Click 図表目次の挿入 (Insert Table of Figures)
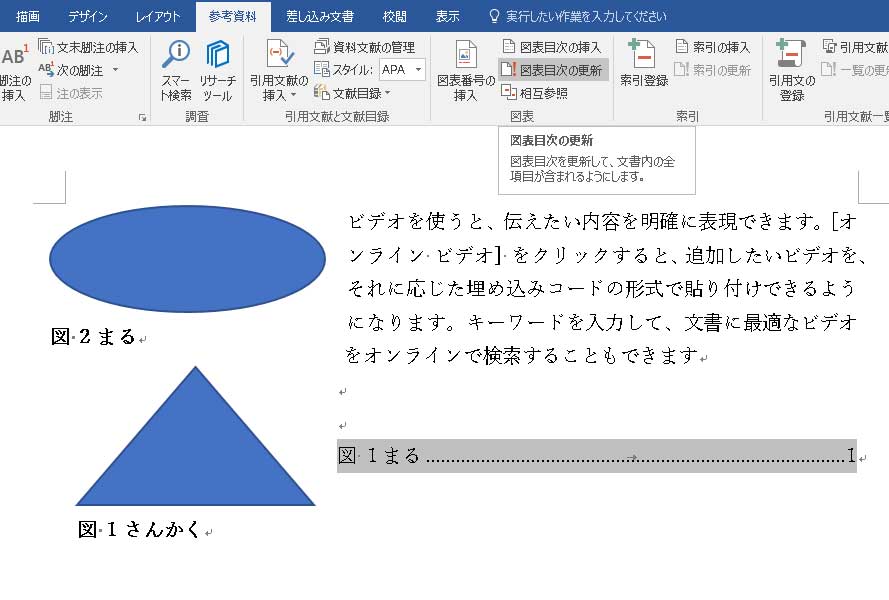 click(x=553, y=47)
